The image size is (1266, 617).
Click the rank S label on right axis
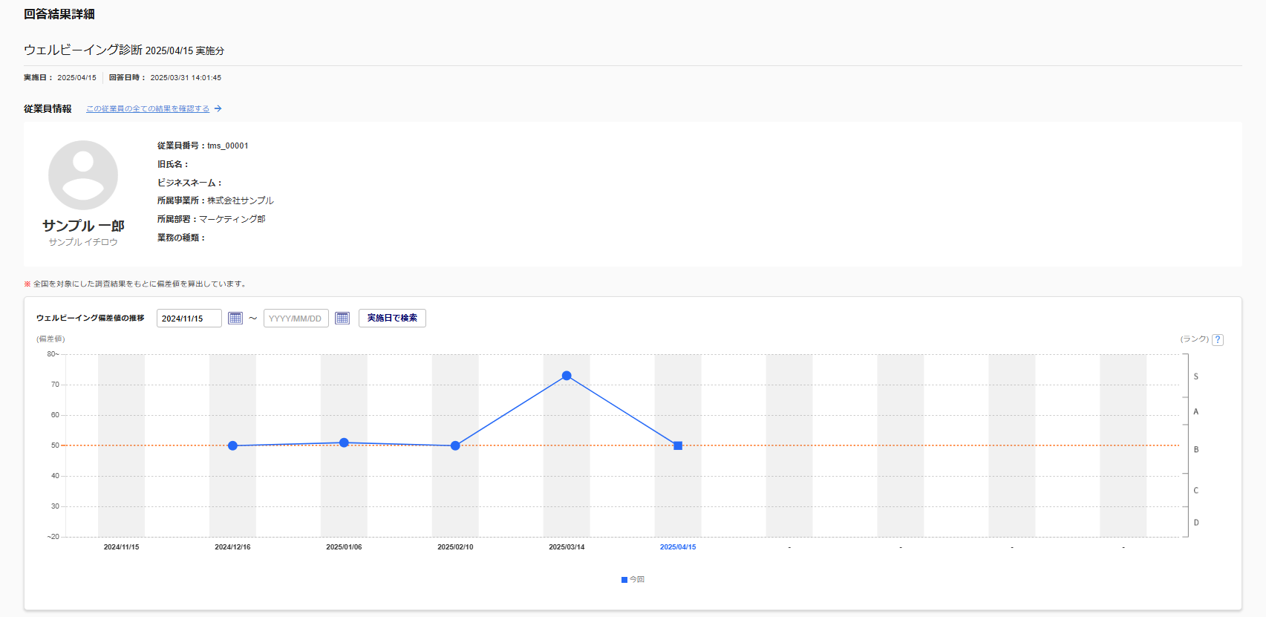click(x=1195, y=377)
